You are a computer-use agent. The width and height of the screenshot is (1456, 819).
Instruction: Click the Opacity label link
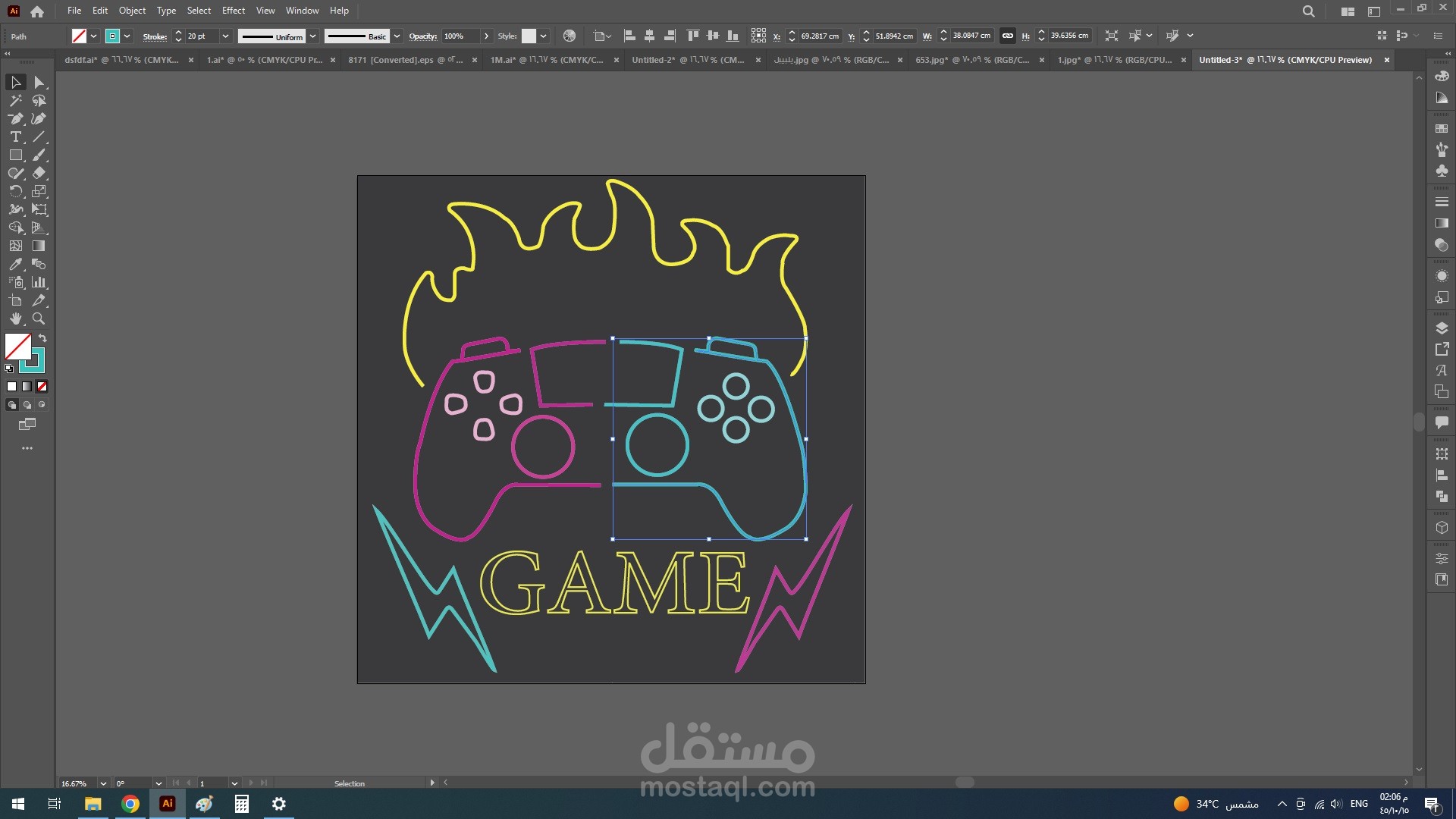pos(422,36)
